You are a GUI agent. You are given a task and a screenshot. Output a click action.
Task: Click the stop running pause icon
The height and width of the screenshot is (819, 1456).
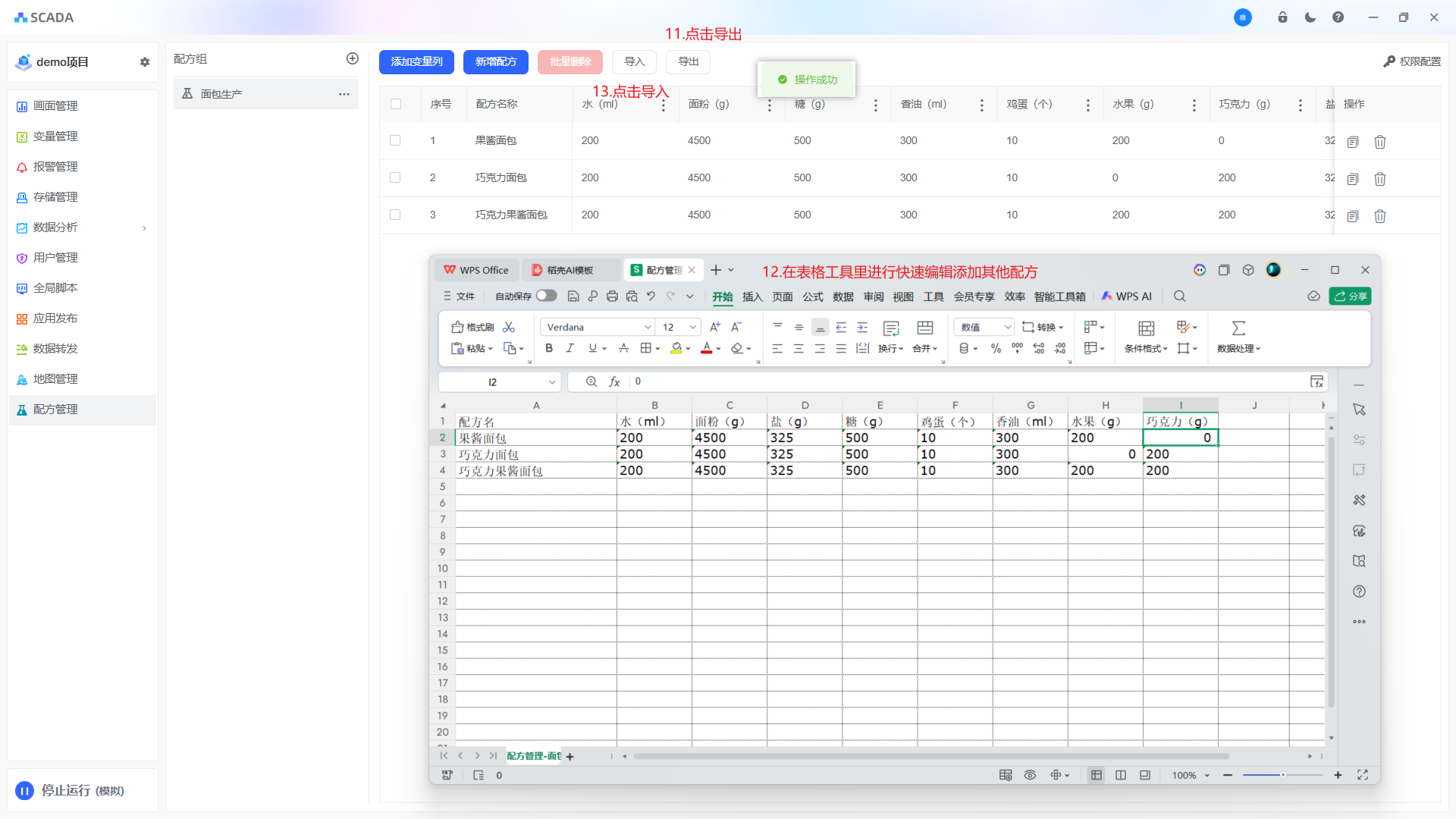click(x=24, y=791)
